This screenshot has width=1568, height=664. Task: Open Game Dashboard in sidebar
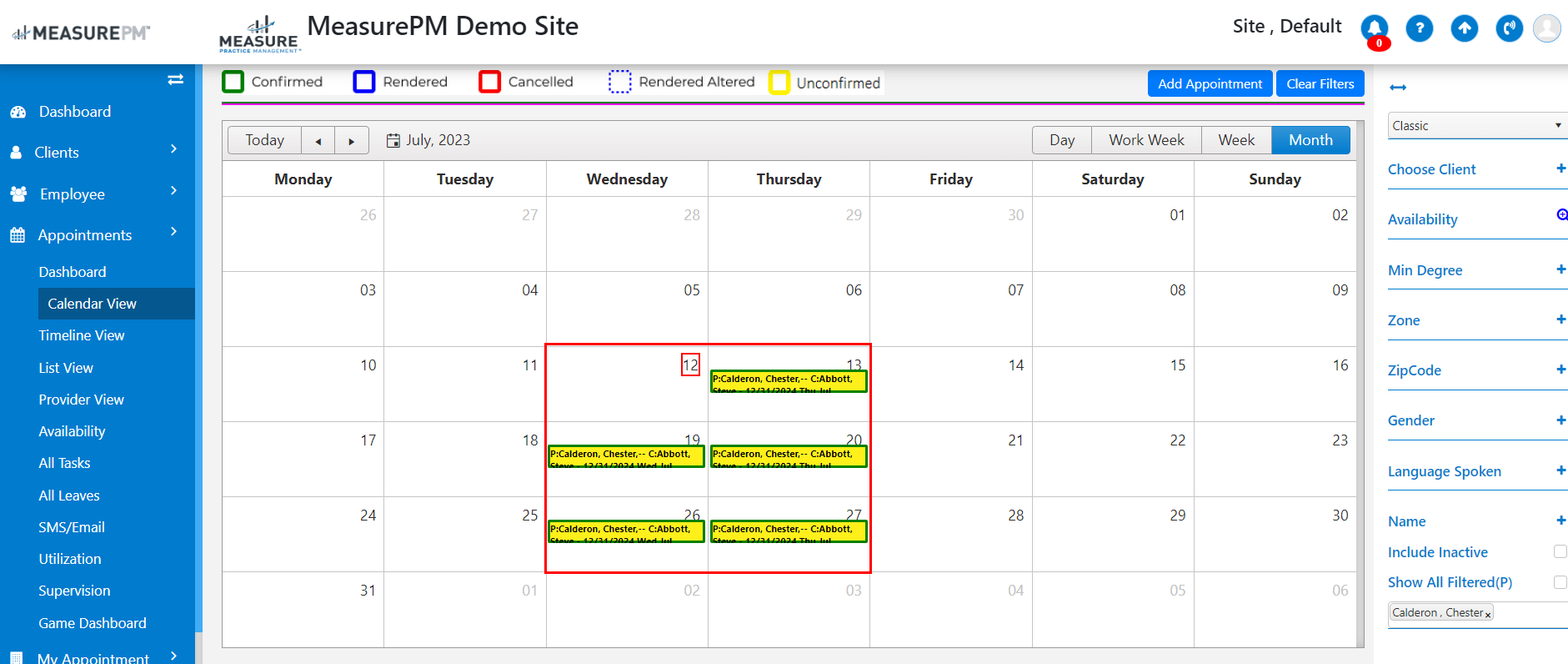(x=93, y=623)
